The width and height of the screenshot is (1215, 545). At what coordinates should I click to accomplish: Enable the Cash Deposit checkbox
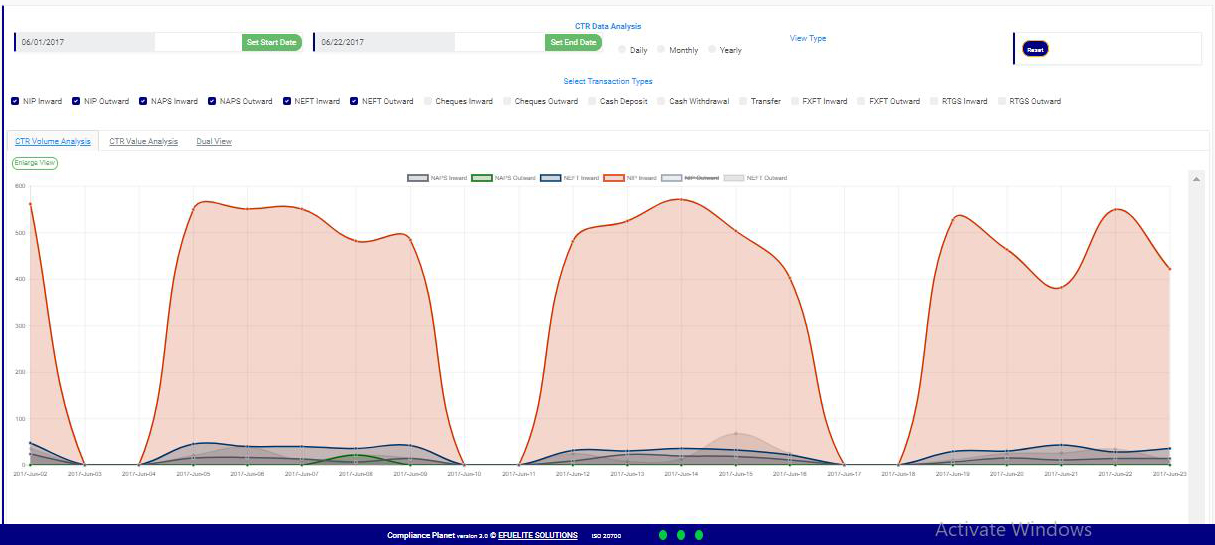click(x=592, y=101)
